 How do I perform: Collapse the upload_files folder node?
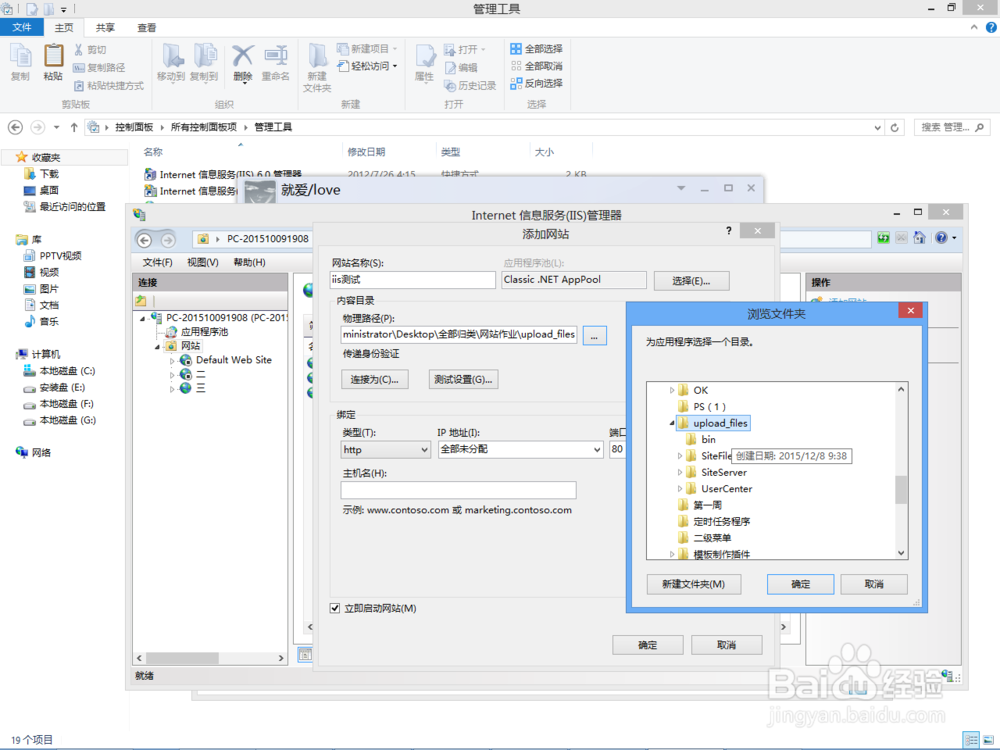[x=673, y=423]
